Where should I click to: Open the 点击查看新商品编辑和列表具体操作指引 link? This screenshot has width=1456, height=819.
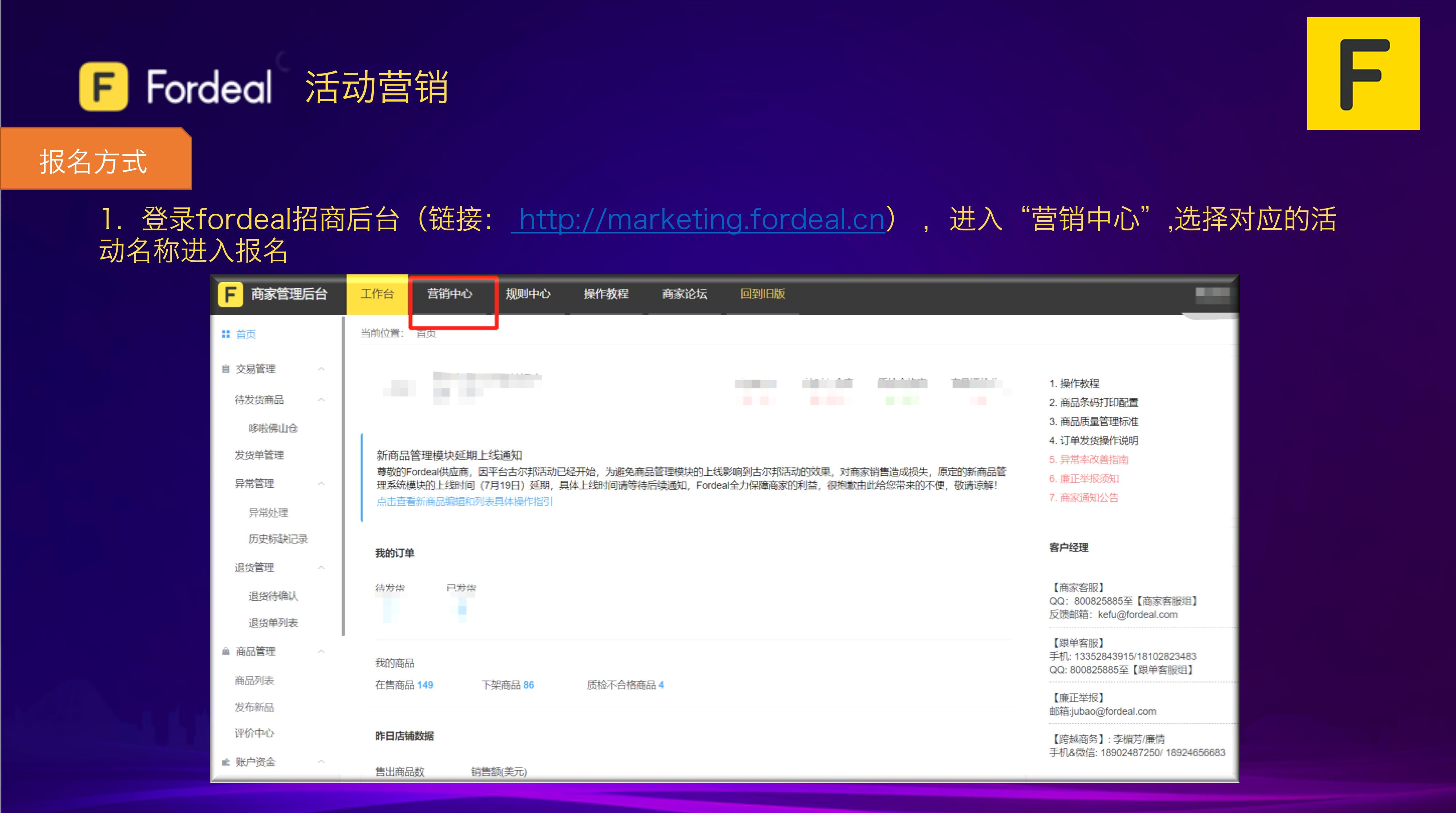pyautogui.click(x=464, y=501)
